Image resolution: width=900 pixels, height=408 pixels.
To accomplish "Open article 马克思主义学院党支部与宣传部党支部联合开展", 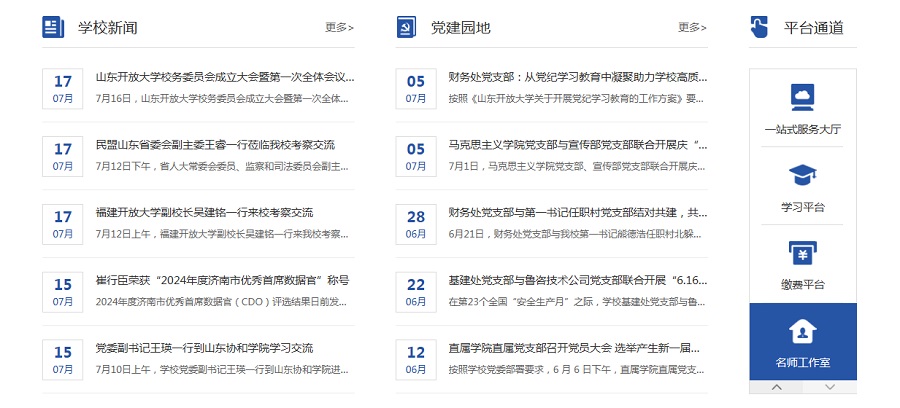I will pyautogui.click(x=578, y=145).
